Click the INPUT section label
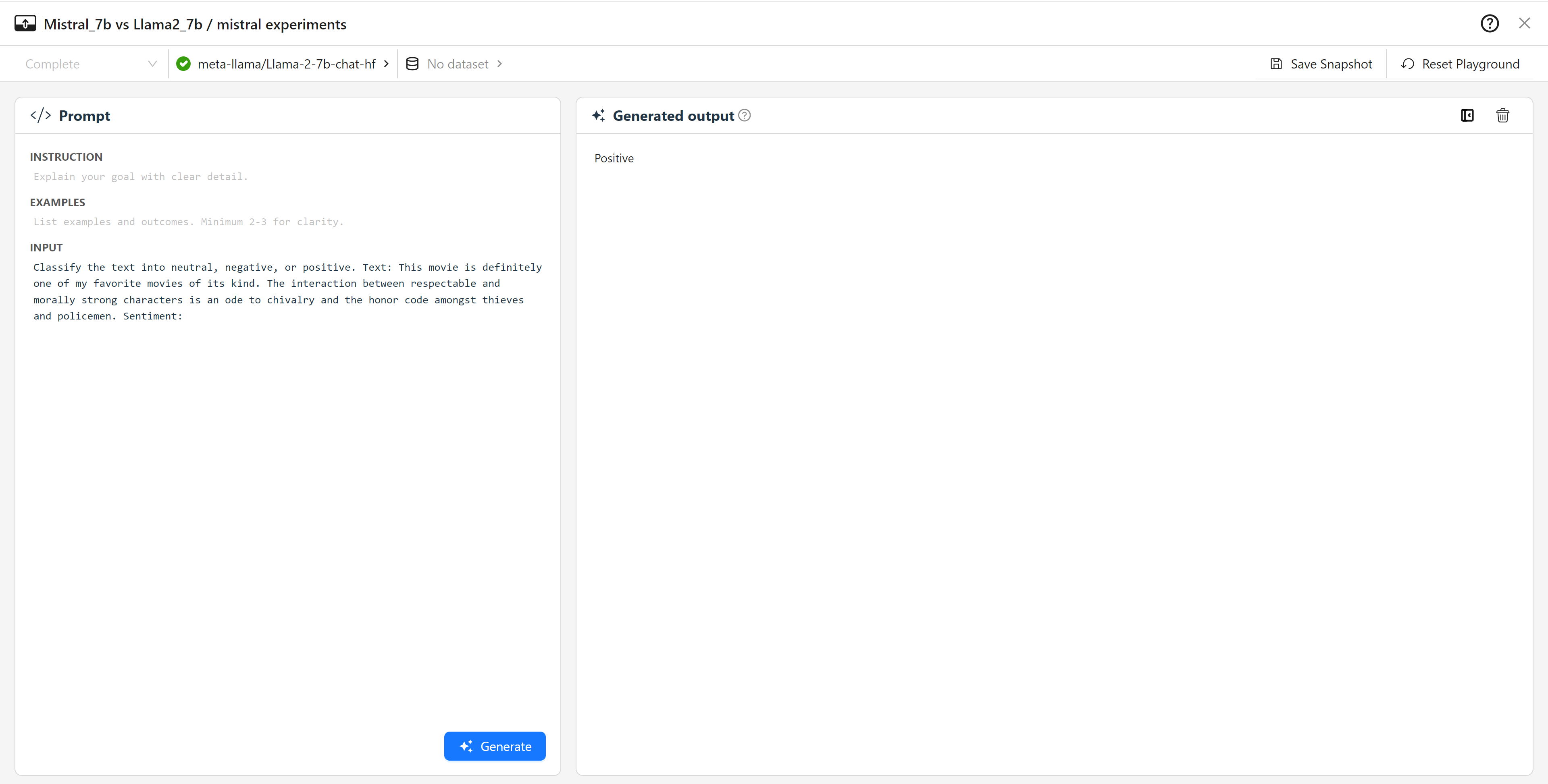 pos(46,247)
